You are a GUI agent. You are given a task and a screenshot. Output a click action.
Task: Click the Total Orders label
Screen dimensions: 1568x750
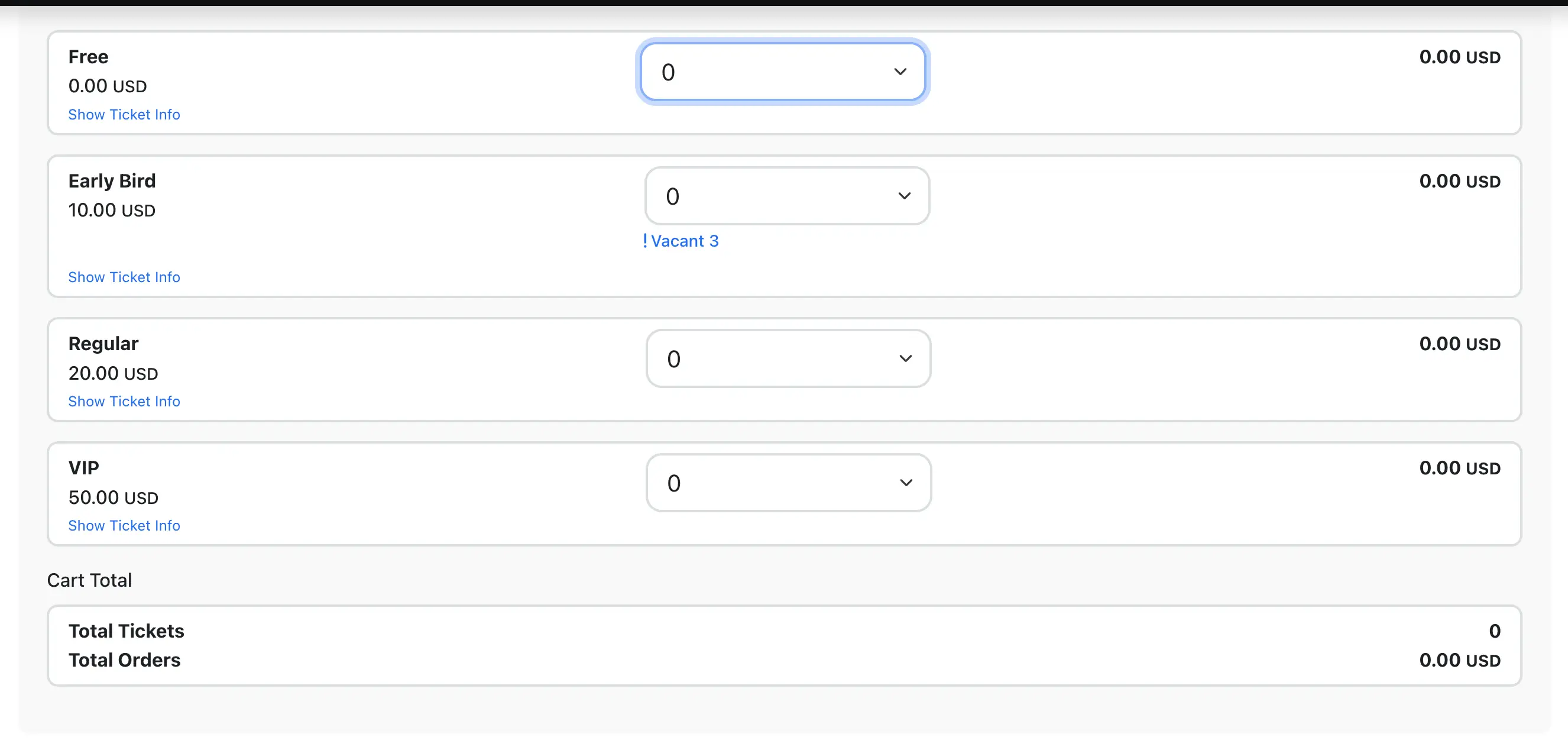pos(124,660)
